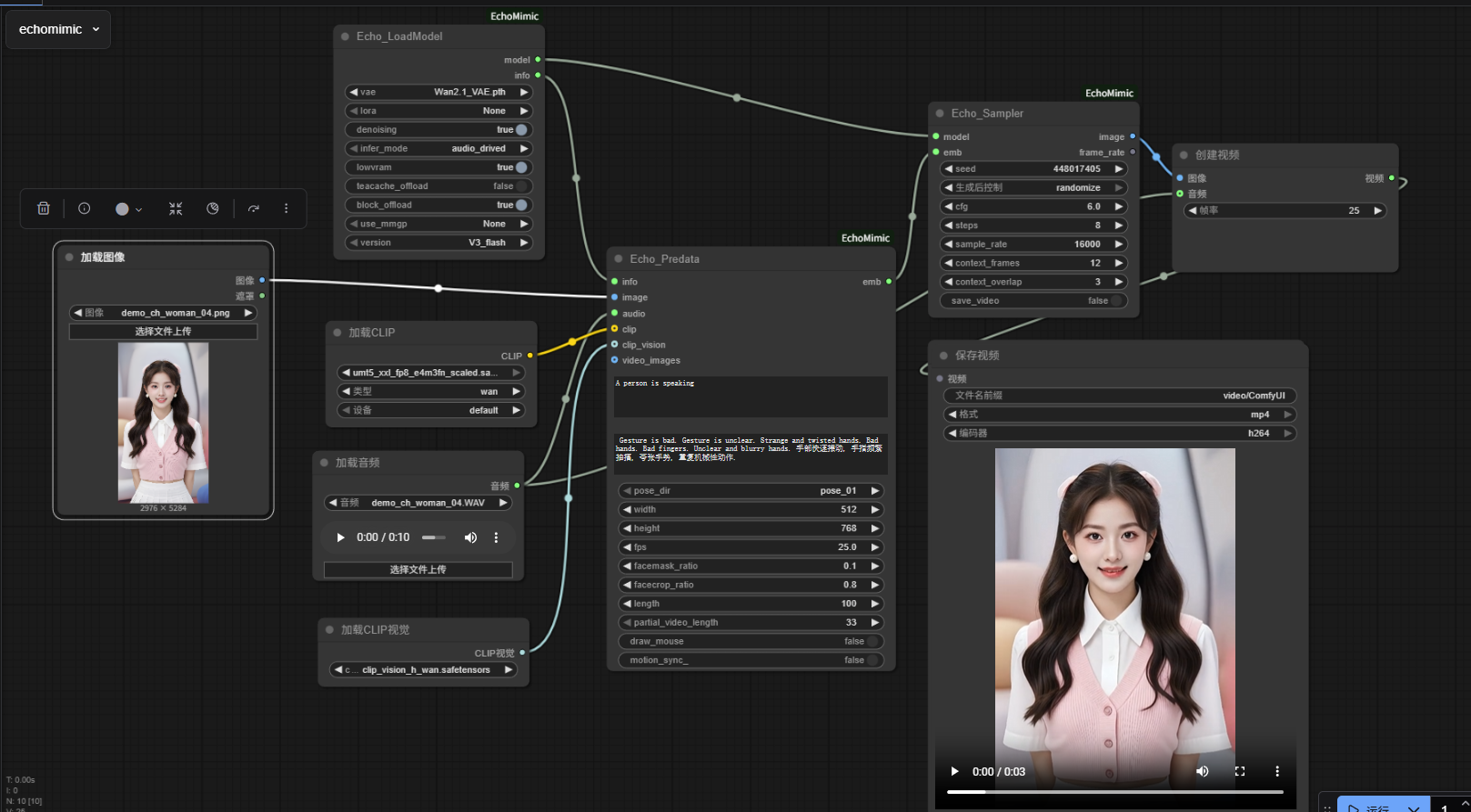The height and width of the screenshot is (812, 1471).
Task: Click the video preview seek bar
Action: click(1114, 792)
